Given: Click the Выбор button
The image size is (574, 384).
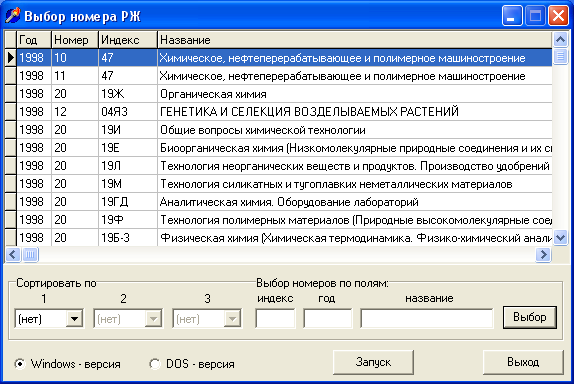Looking at the screenshot, I should [x=530, y=317].
